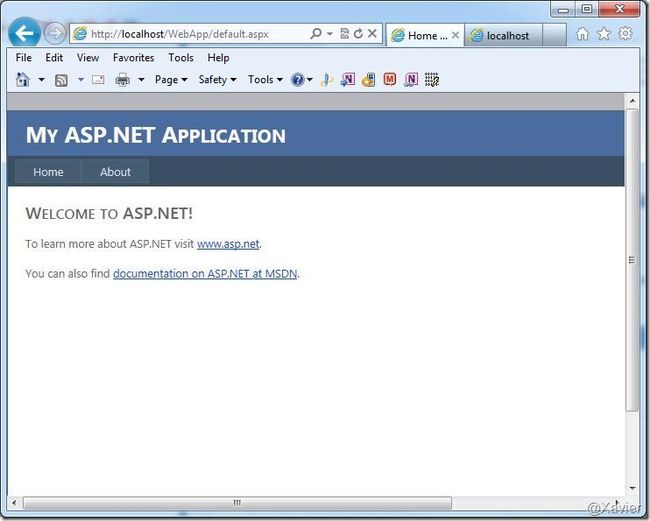Maximize the browser window
Viewport: 650px width, 521px height.
tap(587, 9)
